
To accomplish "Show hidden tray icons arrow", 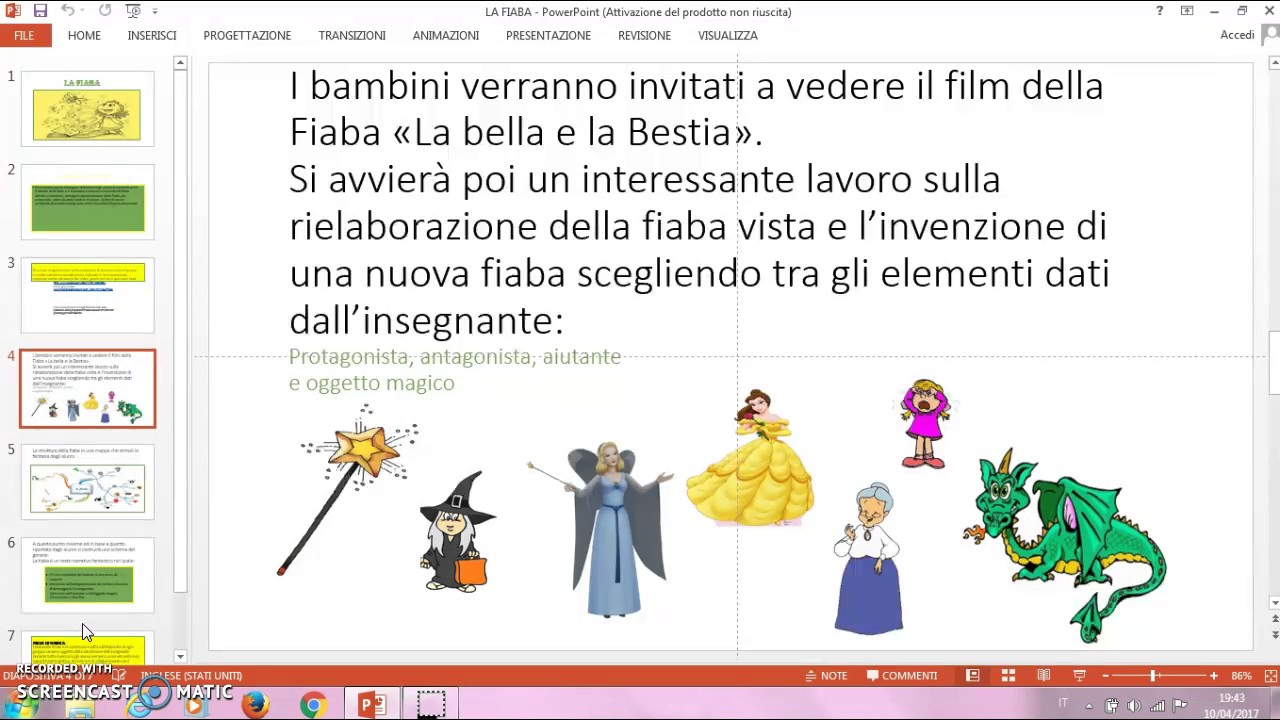I will click(x=1089, y=705).
